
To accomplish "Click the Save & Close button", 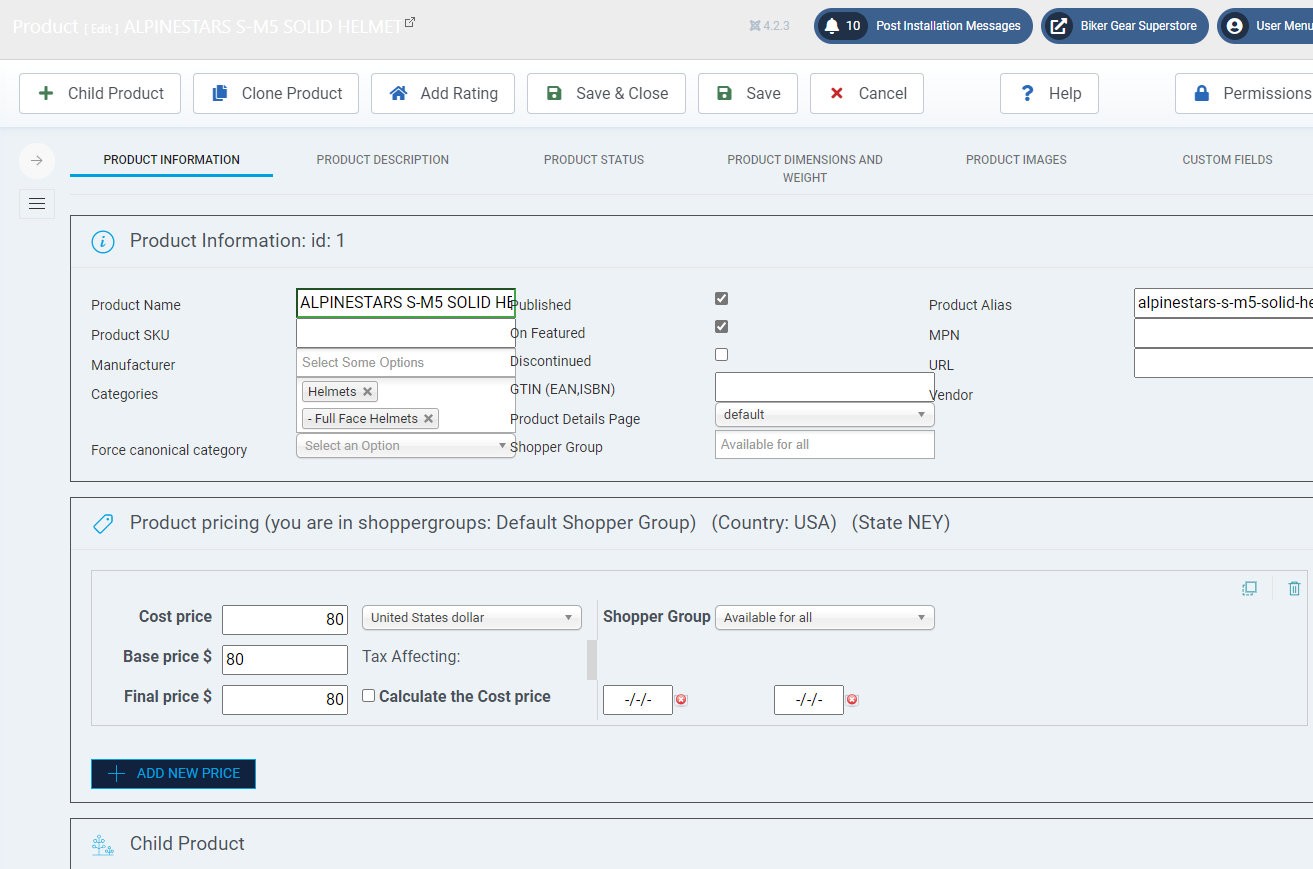I will point(606,94).
